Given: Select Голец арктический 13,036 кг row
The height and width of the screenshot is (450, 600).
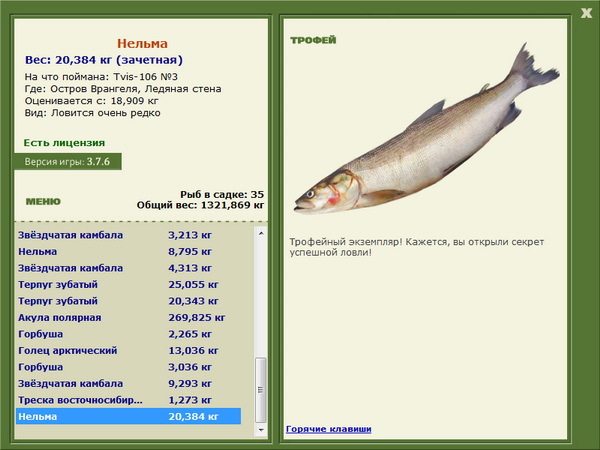Looking at the screenshot, I should (x=129, y=350).
